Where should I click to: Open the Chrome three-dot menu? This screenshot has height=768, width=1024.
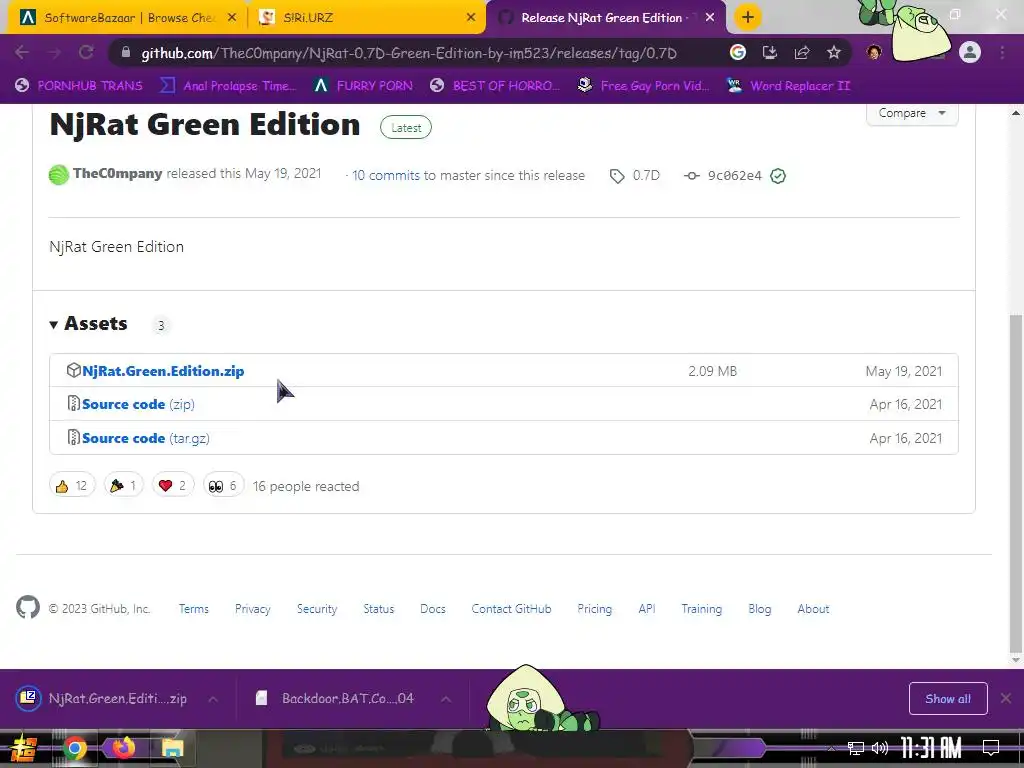pyautogui.click(x=1002, y=52)
